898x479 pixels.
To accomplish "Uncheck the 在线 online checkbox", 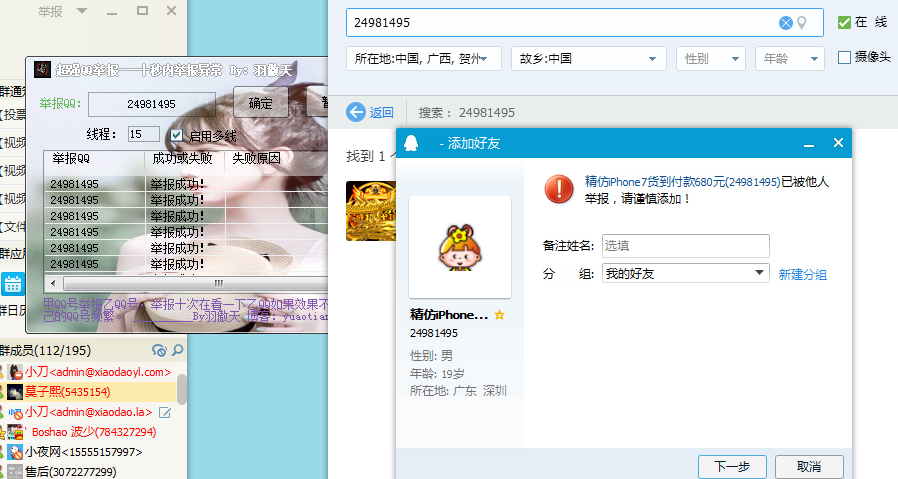I will 845,22.
